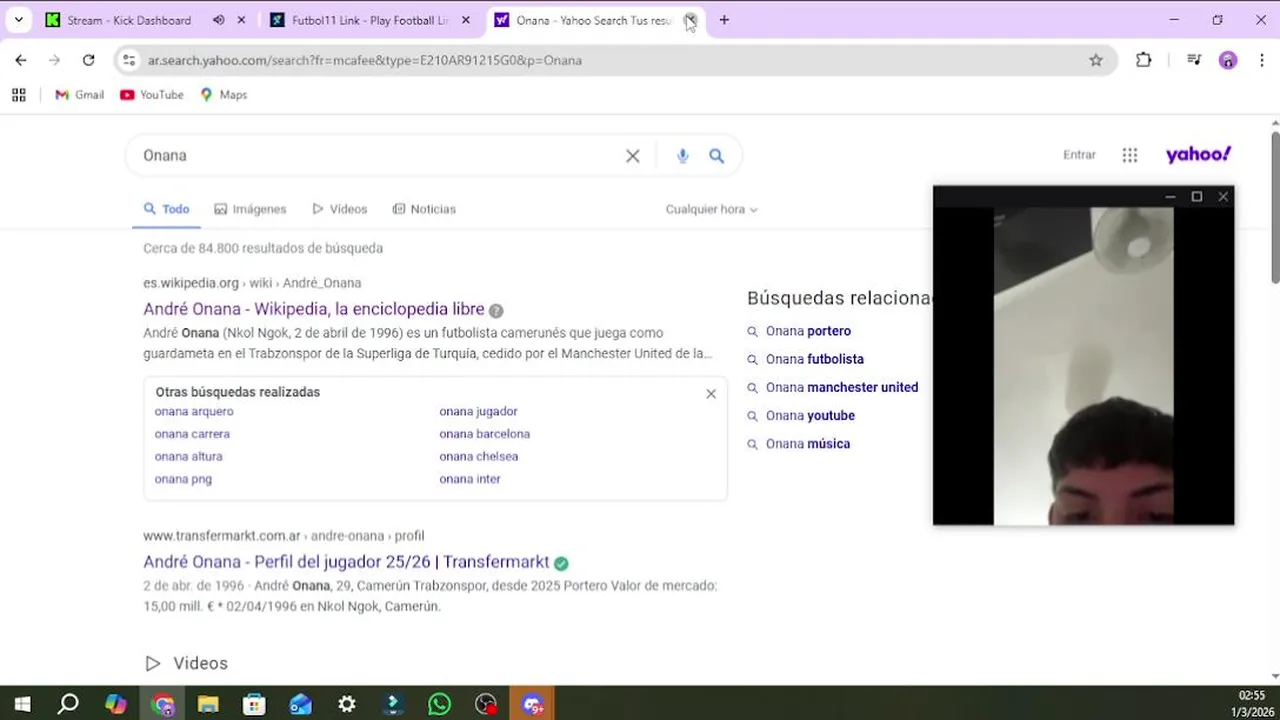
Task: Open related search Onana futbolista
Action: [815, 359]
